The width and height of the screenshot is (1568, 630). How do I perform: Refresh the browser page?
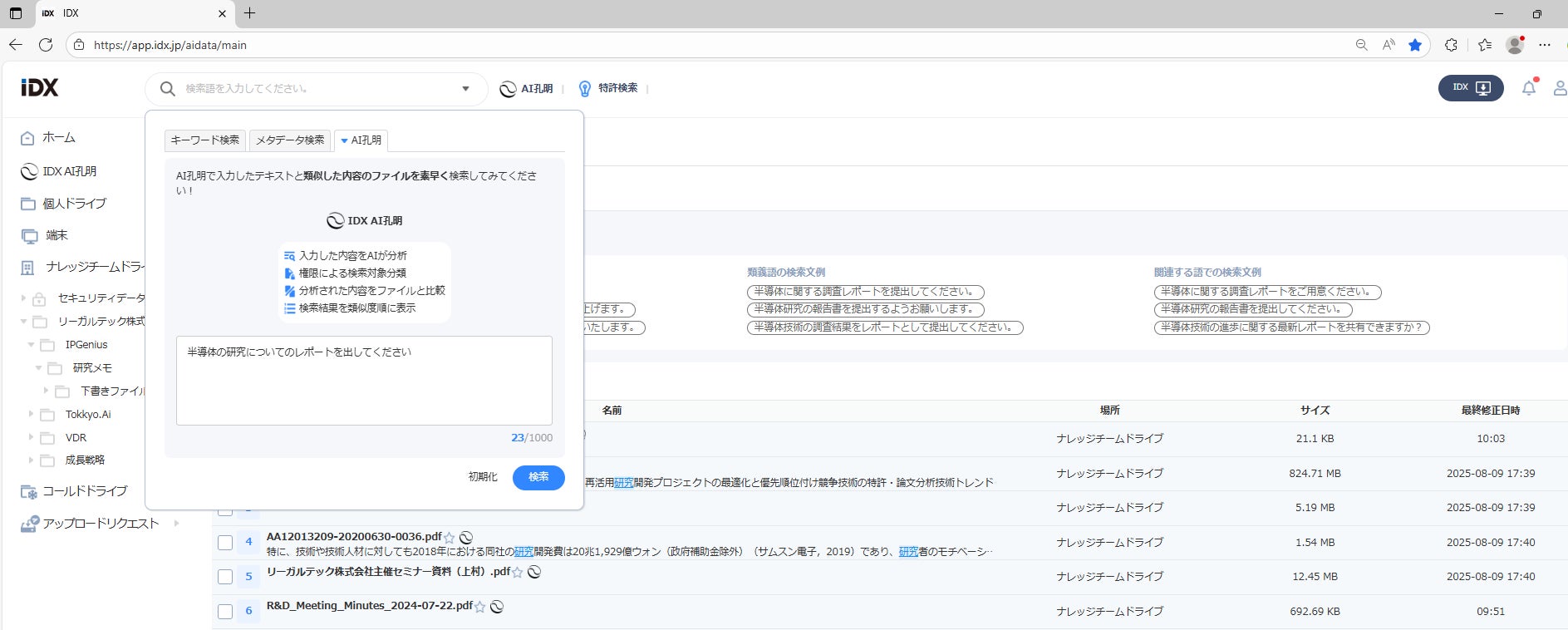click(46, 45)
